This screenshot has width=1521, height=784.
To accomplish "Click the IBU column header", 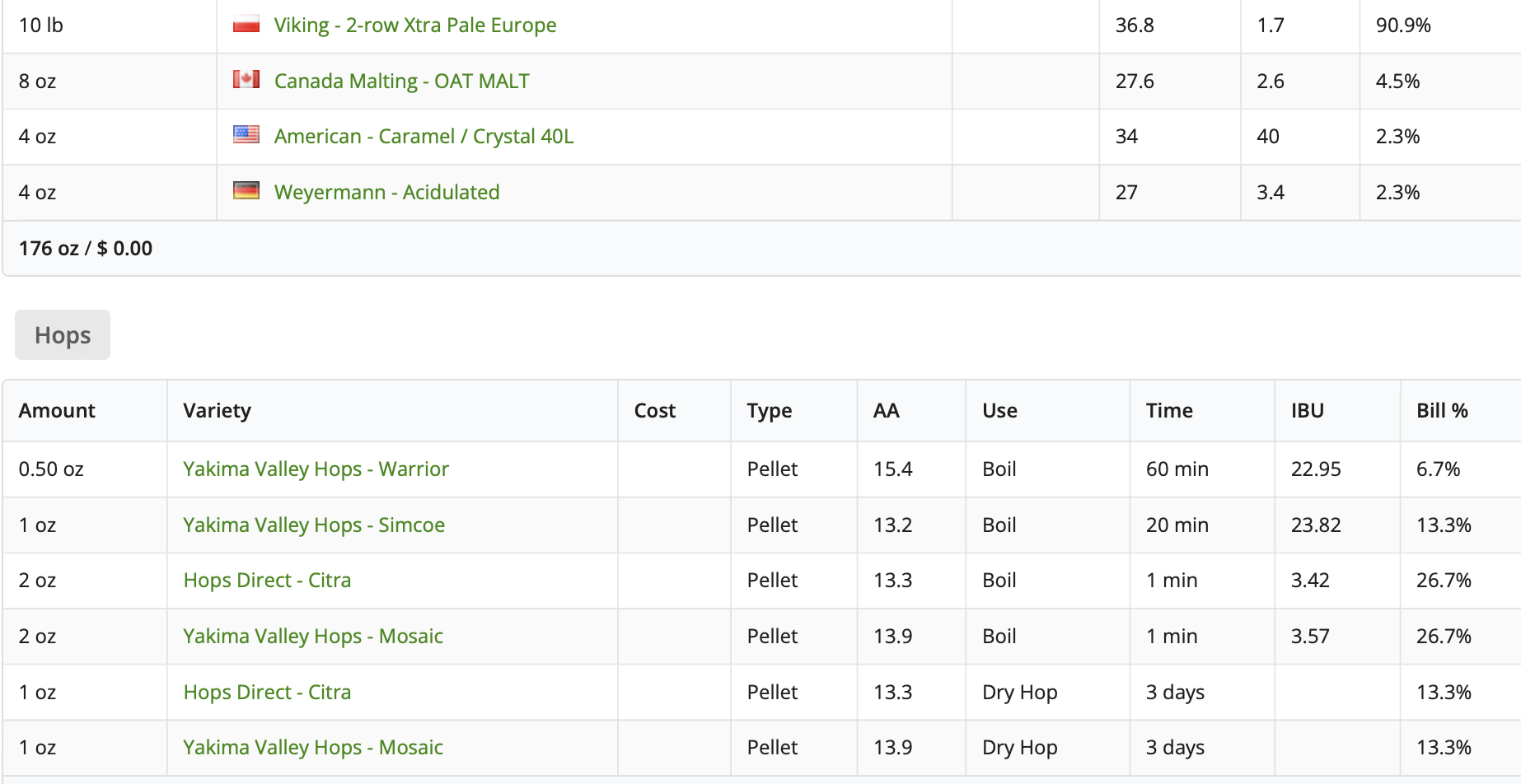I will [x=1308, y=410].
